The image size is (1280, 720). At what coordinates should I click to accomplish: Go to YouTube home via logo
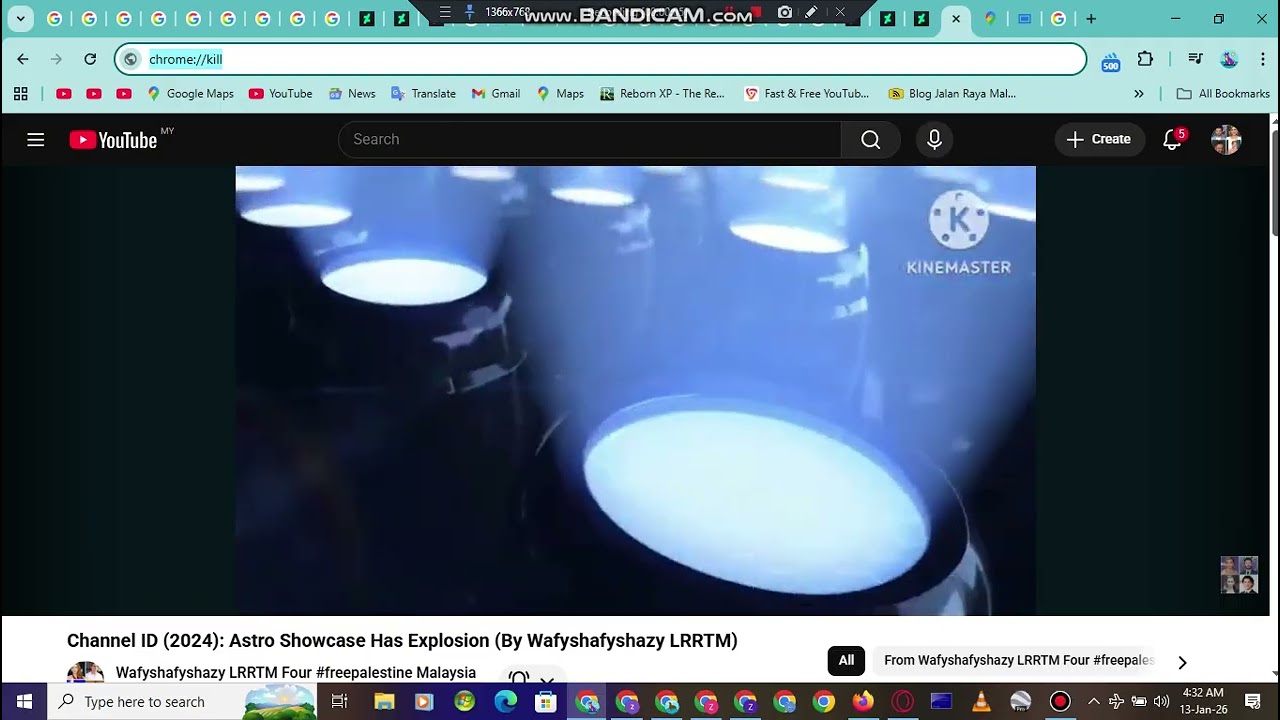[x=113, y=140]
